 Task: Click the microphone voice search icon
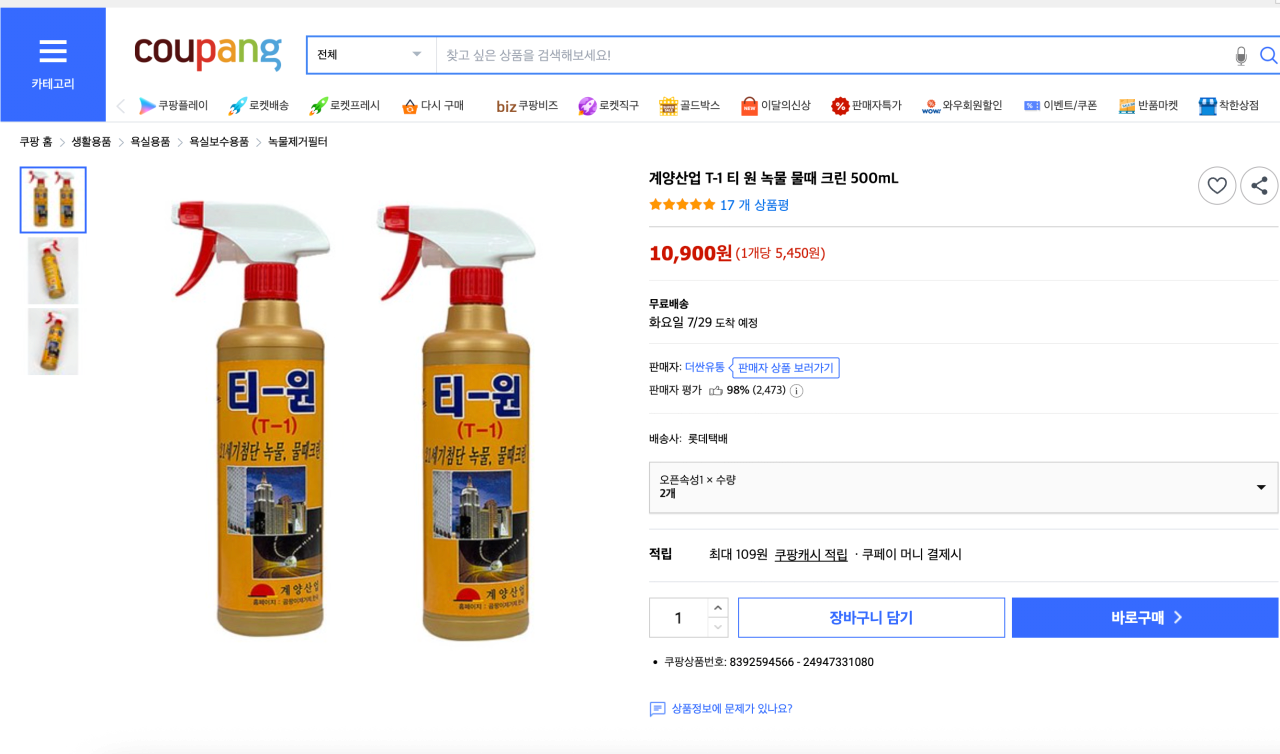pyautogui.click(x=1241, y=56)
